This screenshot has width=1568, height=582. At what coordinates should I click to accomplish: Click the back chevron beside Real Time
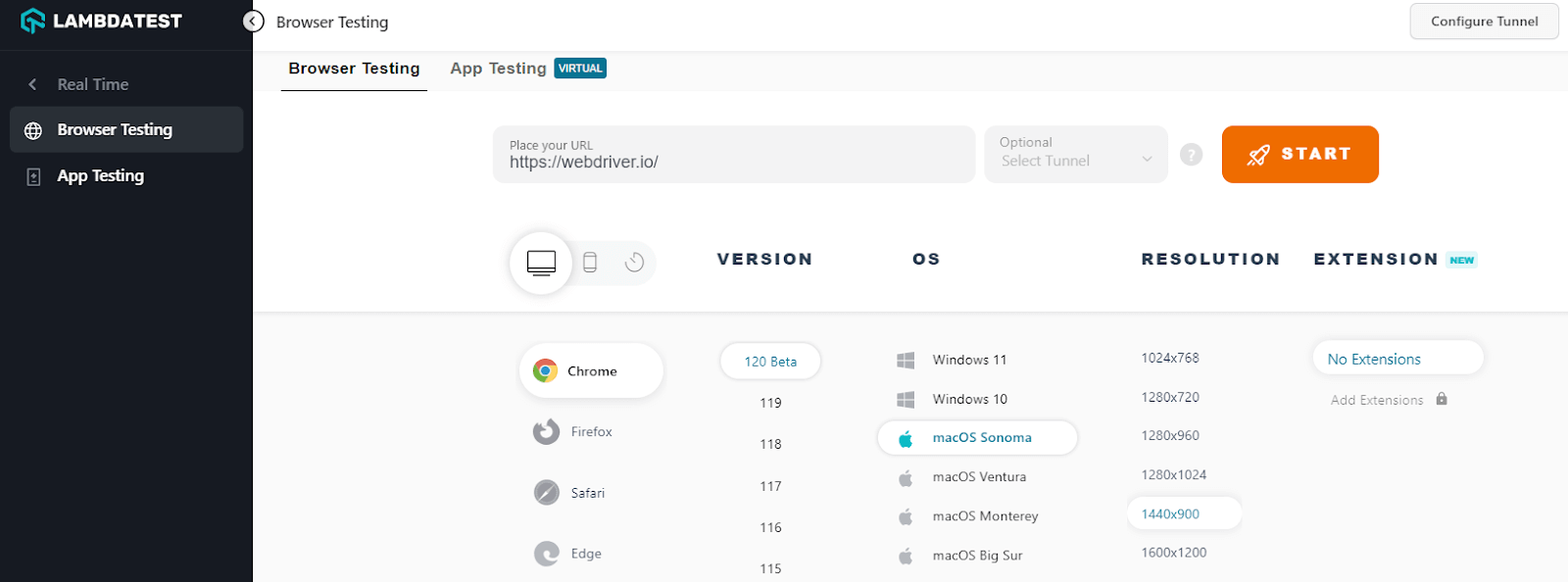coord(32,84)
